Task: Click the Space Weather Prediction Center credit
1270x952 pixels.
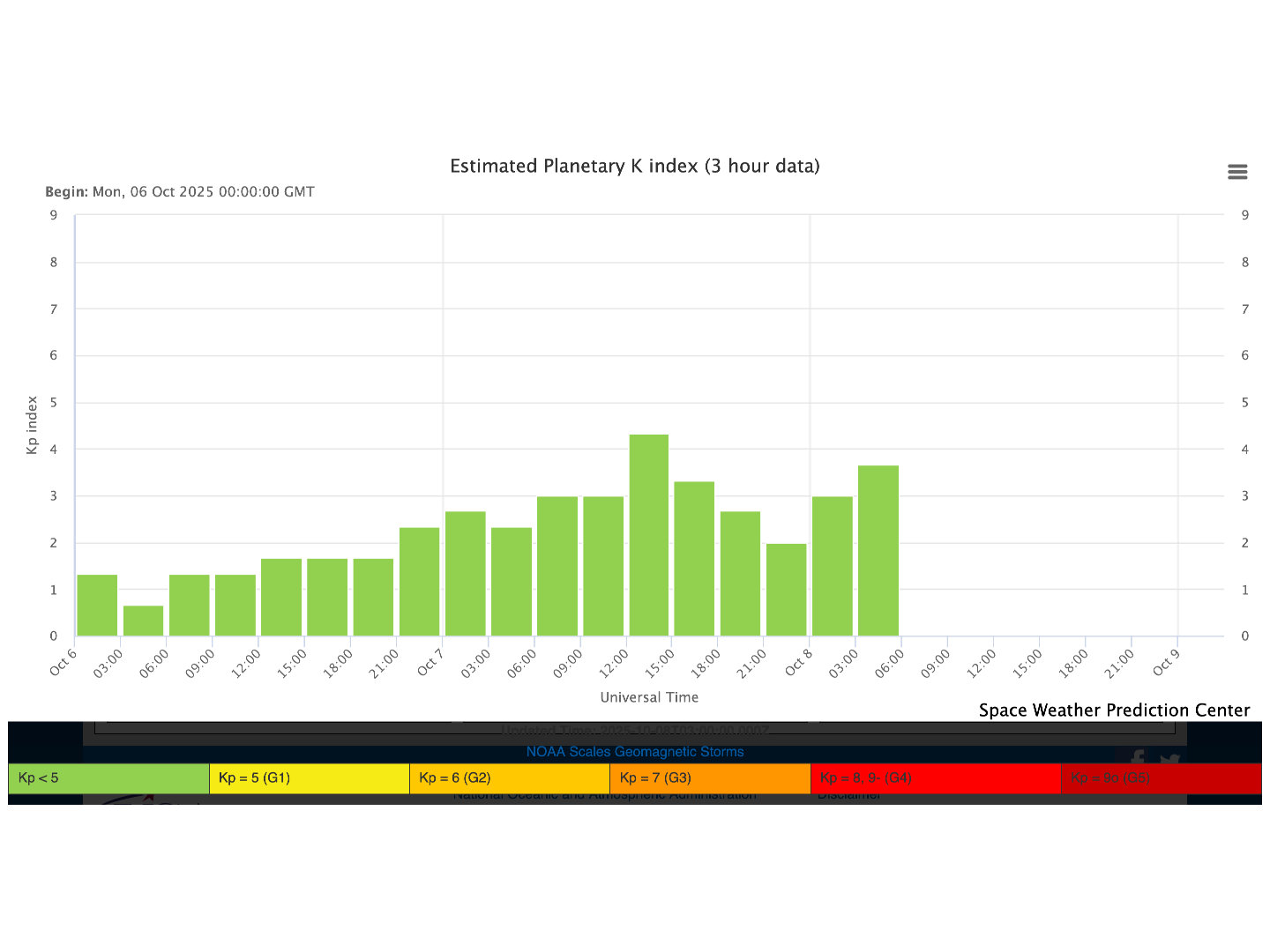Action: 1114,710
